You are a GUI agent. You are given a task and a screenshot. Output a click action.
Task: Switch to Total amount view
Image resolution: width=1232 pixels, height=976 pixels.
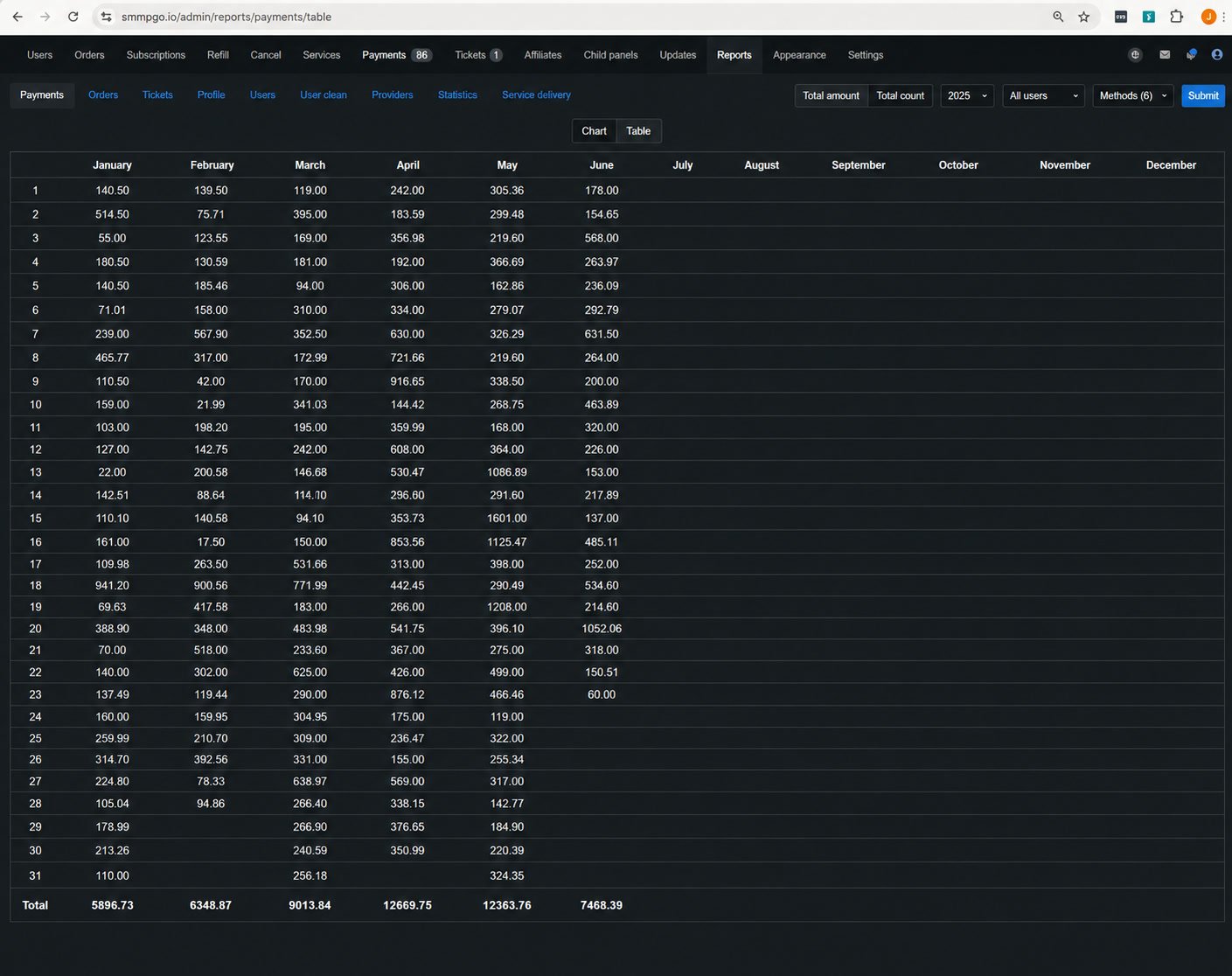click(831, 95)
